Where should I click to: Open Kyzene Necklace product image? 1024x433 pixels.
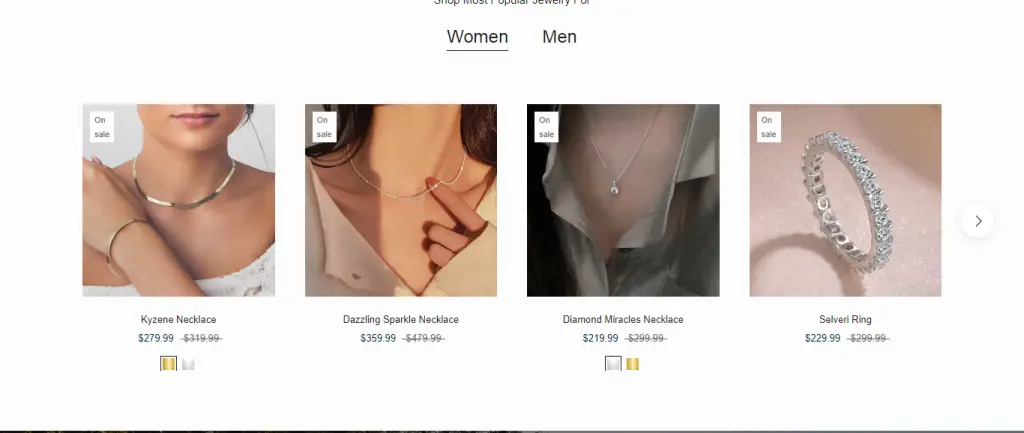click(x=178, y=200)
